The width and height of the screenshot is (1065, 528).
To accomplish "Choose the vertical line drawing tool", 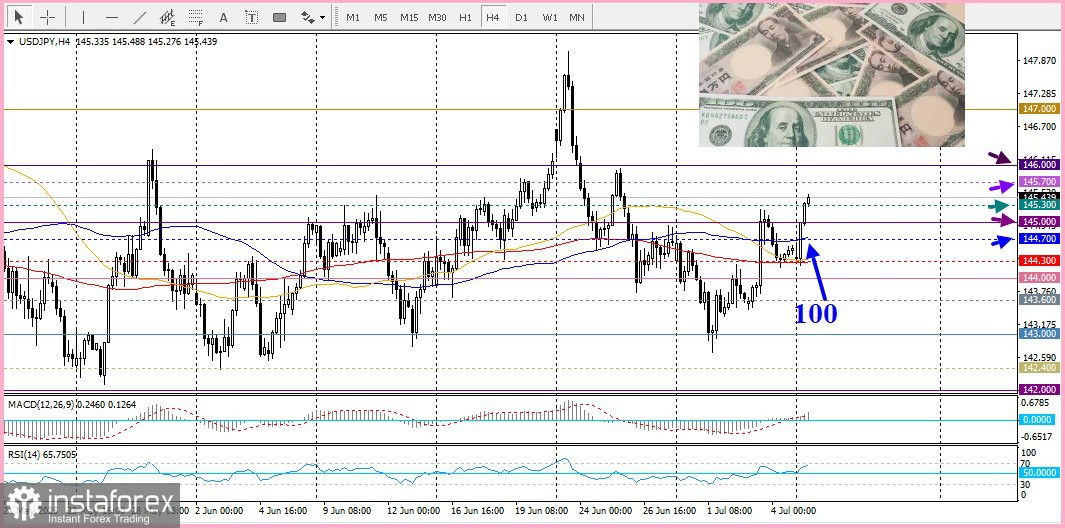I will (x=84, y=17).
